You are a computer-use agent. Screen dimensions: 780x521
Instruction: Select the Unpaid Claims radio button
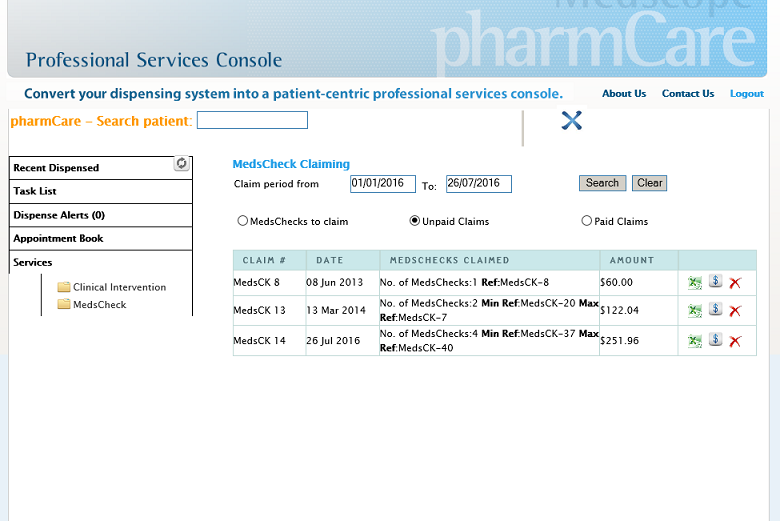[414, 220]
